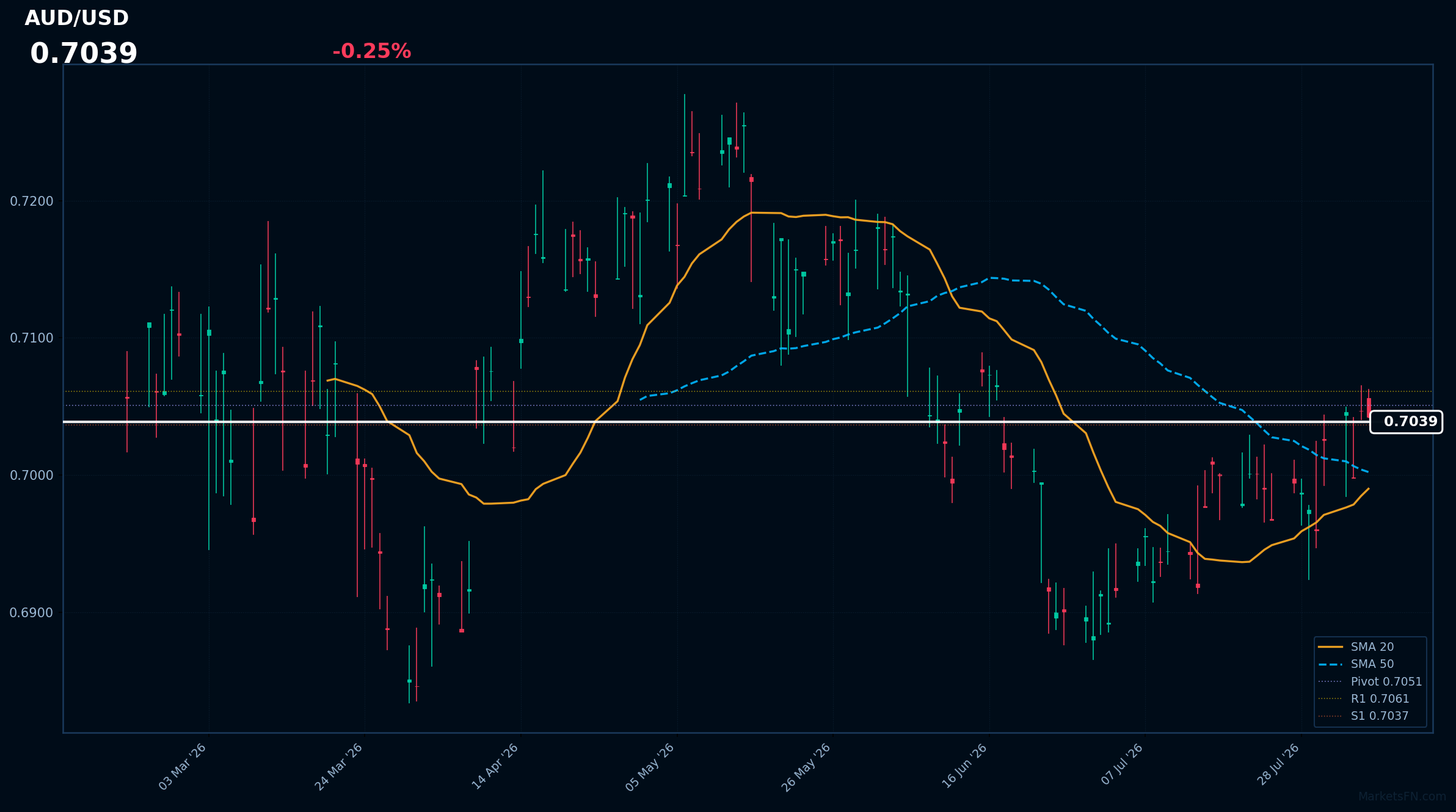Click the -0.25% change value
Screen dimensions: 1456x812
coord(371,51)
